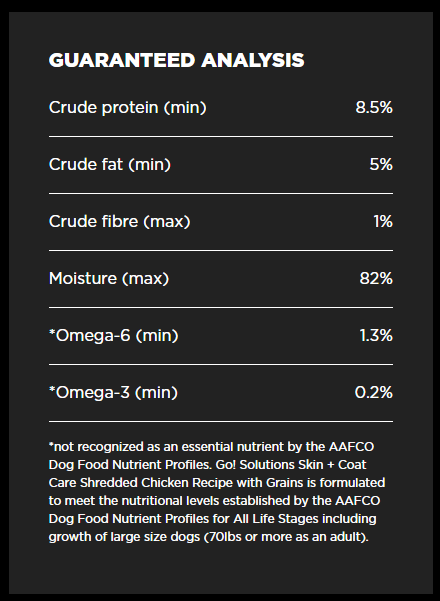Click the 1% crude fibre value
The image size is (440, 601).
(383, 222)
